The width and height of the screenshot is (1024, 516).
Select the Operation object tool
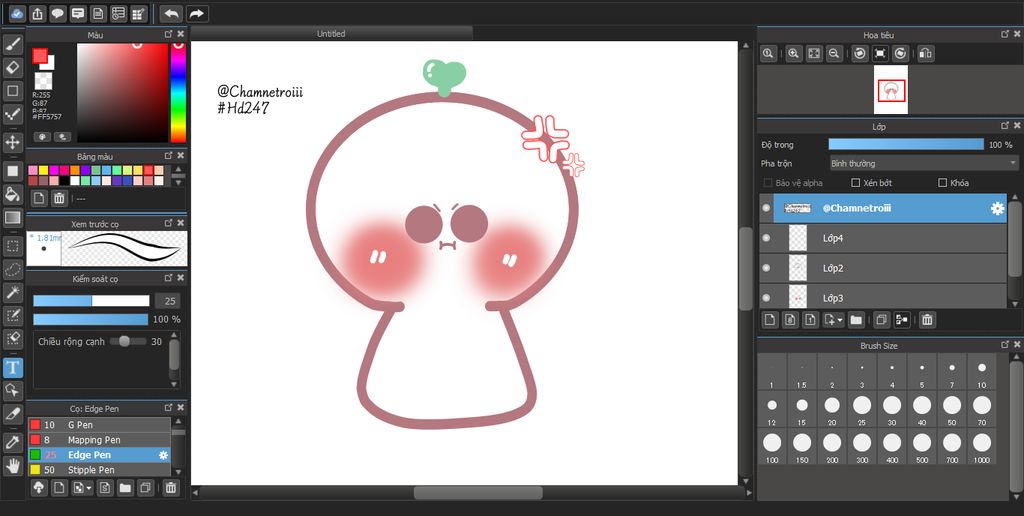coord(13,391)
